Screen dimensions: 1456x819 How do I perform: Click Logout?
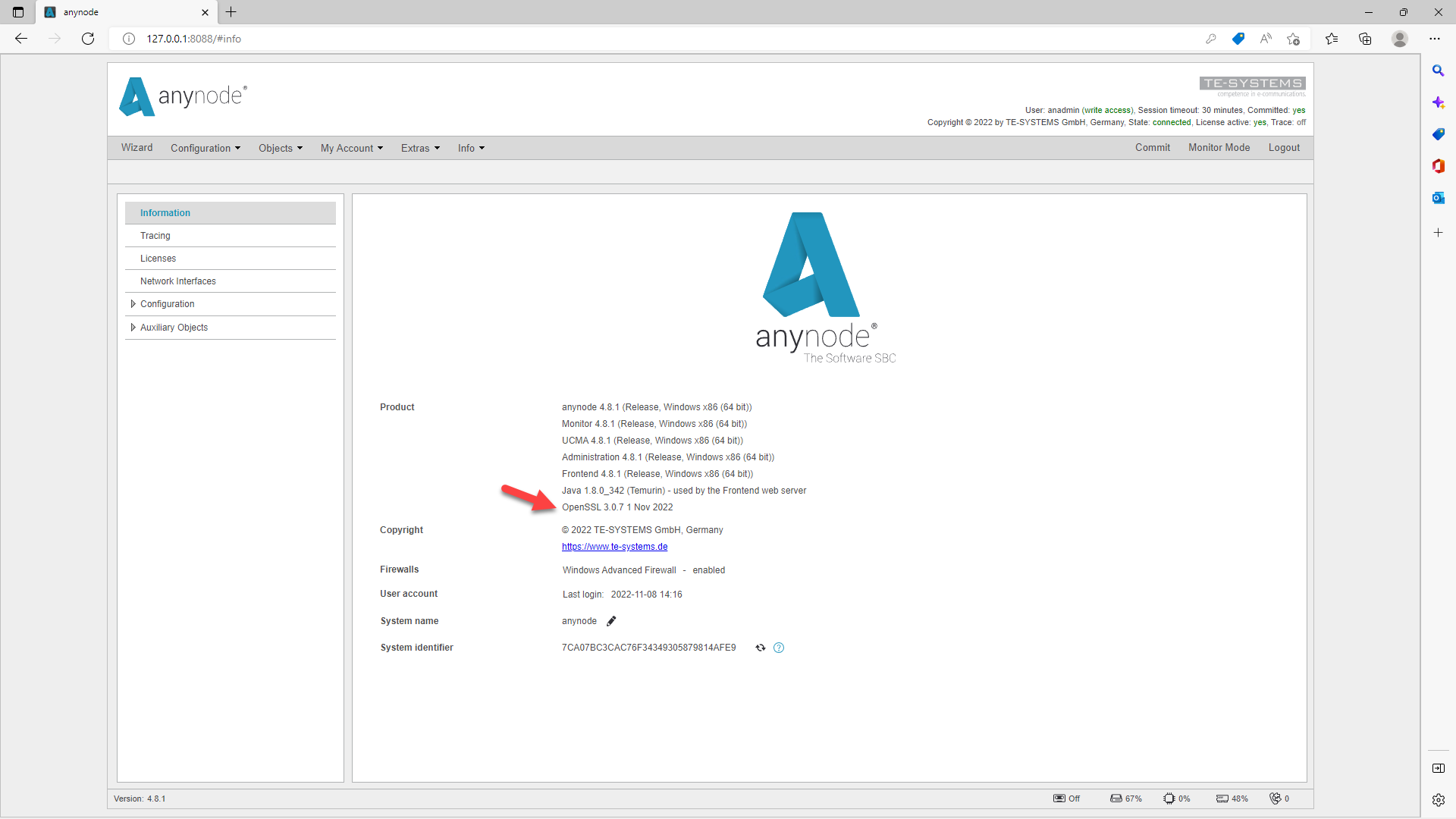(1284, 148)
